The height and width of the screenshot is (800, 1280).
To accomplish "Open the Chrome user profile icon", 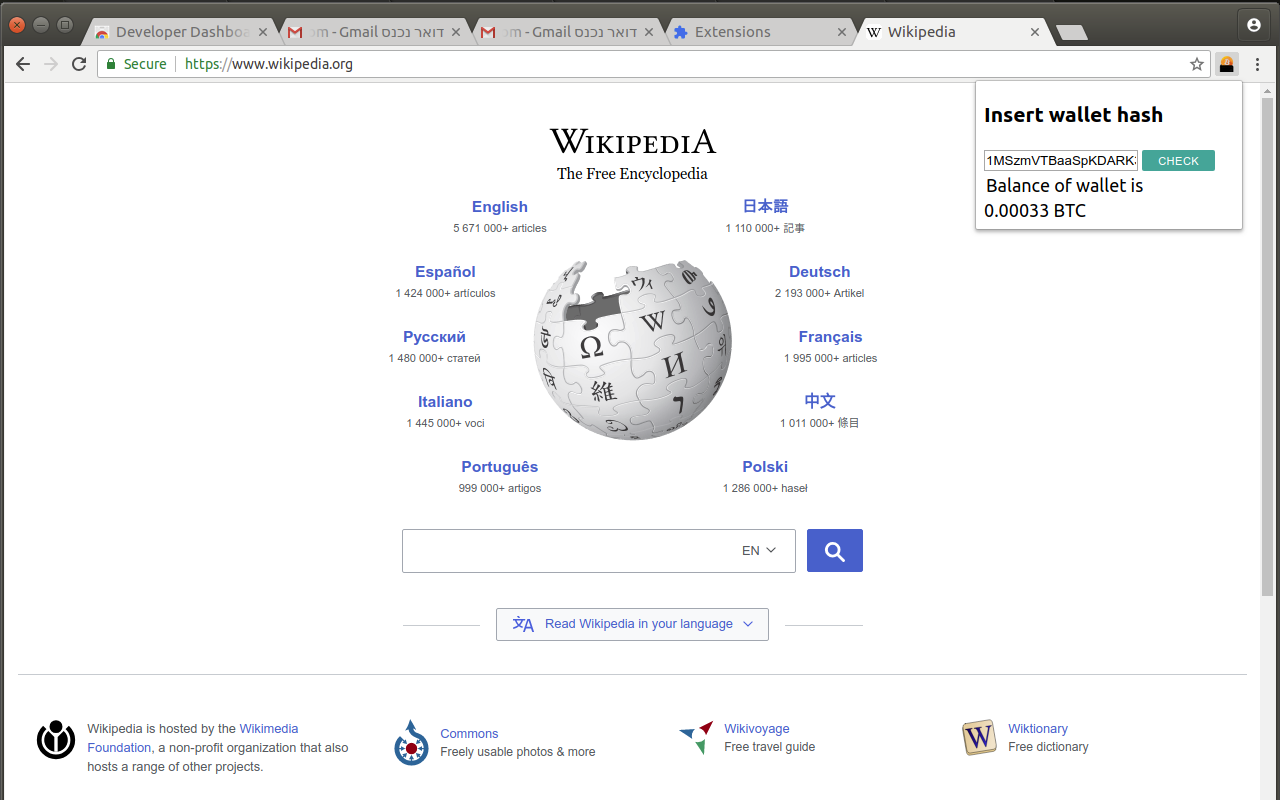I will tap(1254, 25).
